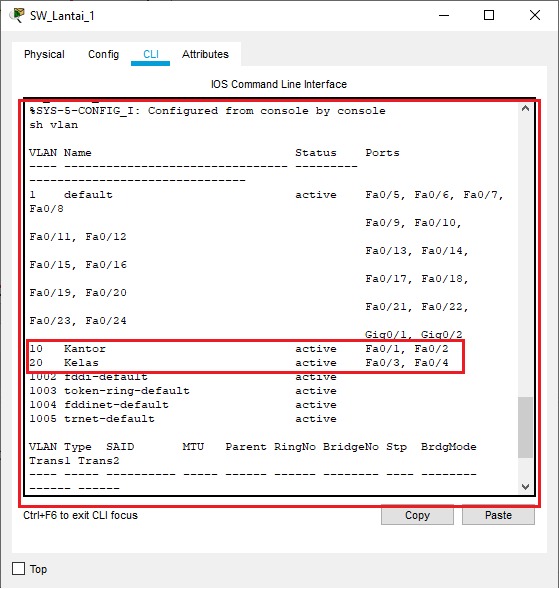Open the Physical tab
The width and height of the screenshot is (559, 589).
tap(44, 54)
